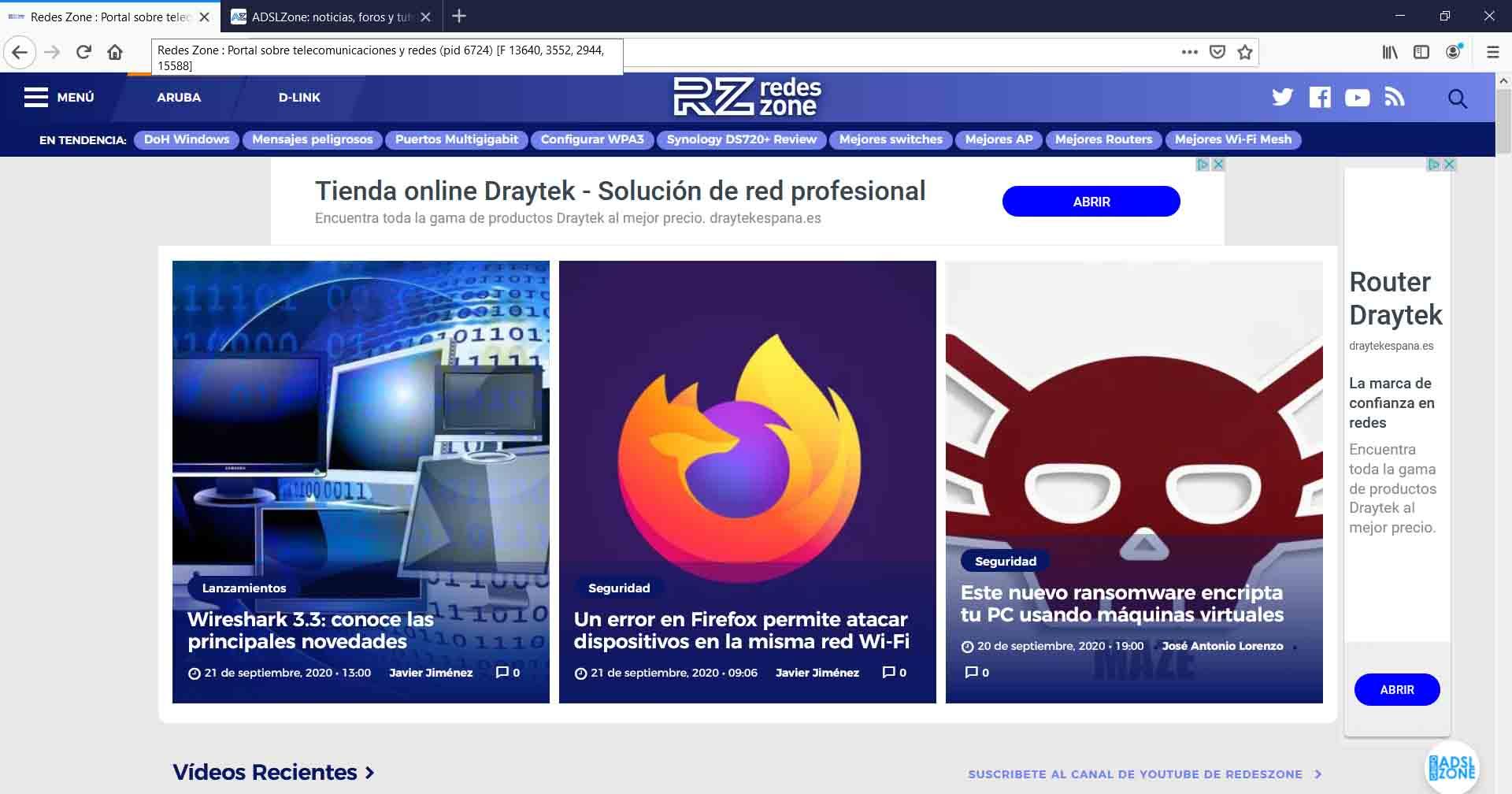Open the Mejores AP trending topic
The image size is (1512, 794).
coord(999,139)
